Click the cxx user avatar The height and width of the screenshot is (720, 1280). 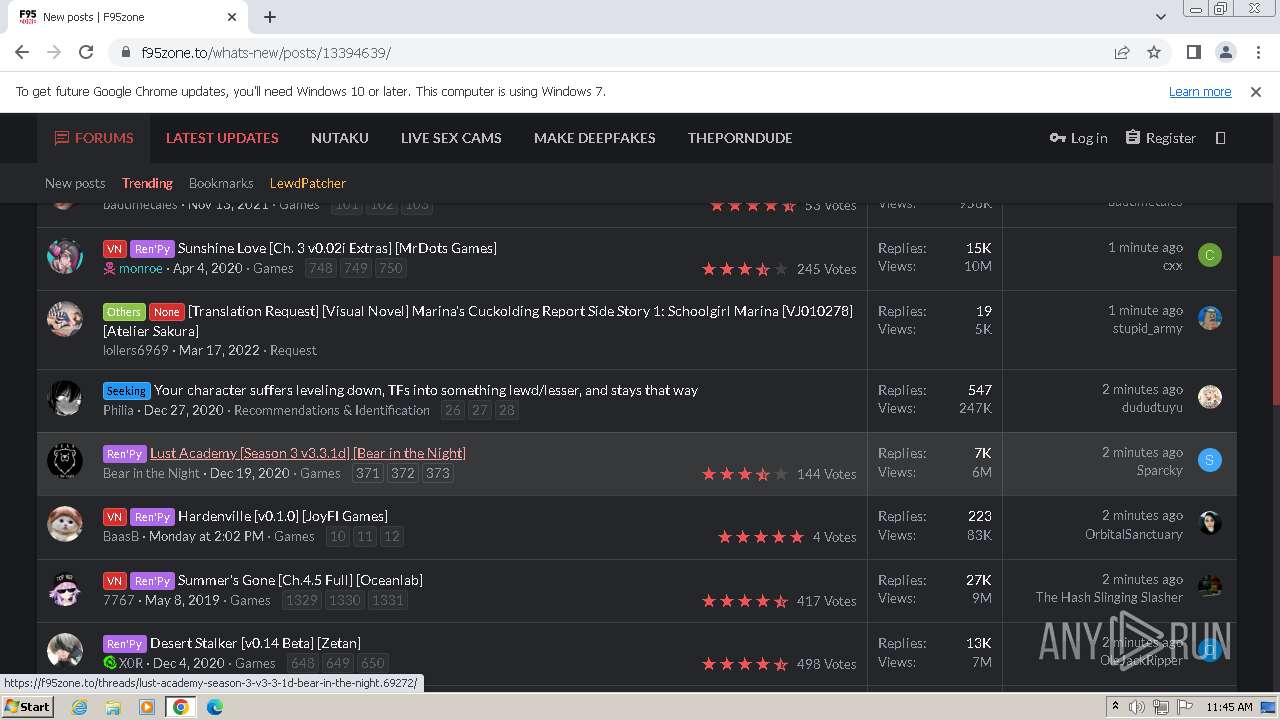[1209, 255]
